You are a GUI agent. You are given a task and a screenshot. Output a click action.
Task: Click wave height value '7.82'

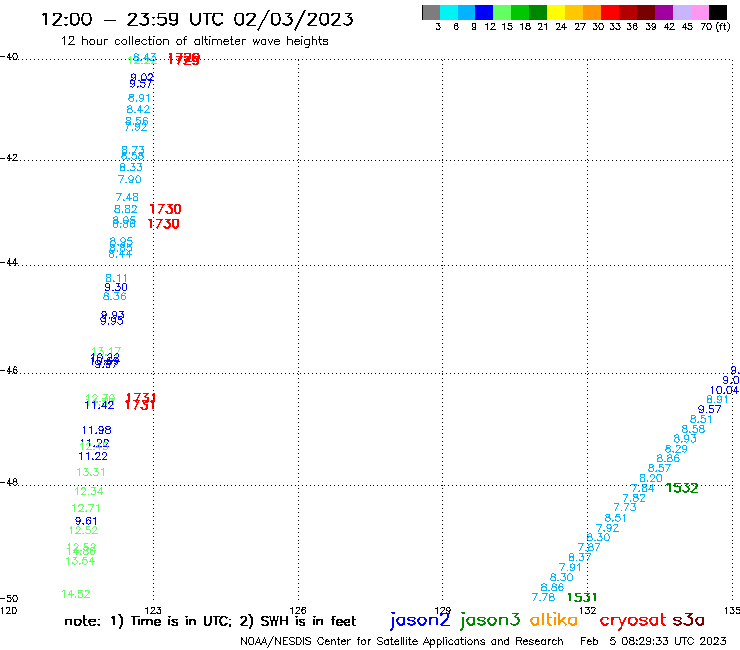[x=634, y=498]
